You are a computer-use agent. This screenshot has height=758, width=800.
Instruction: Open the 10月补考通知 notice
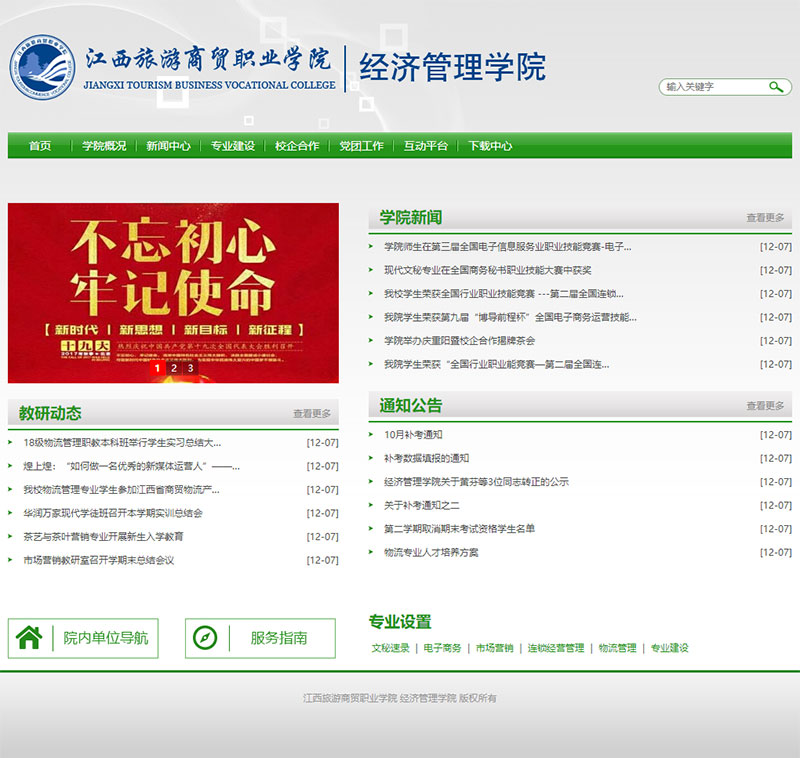pyautogui.click(x=413, y=435)
